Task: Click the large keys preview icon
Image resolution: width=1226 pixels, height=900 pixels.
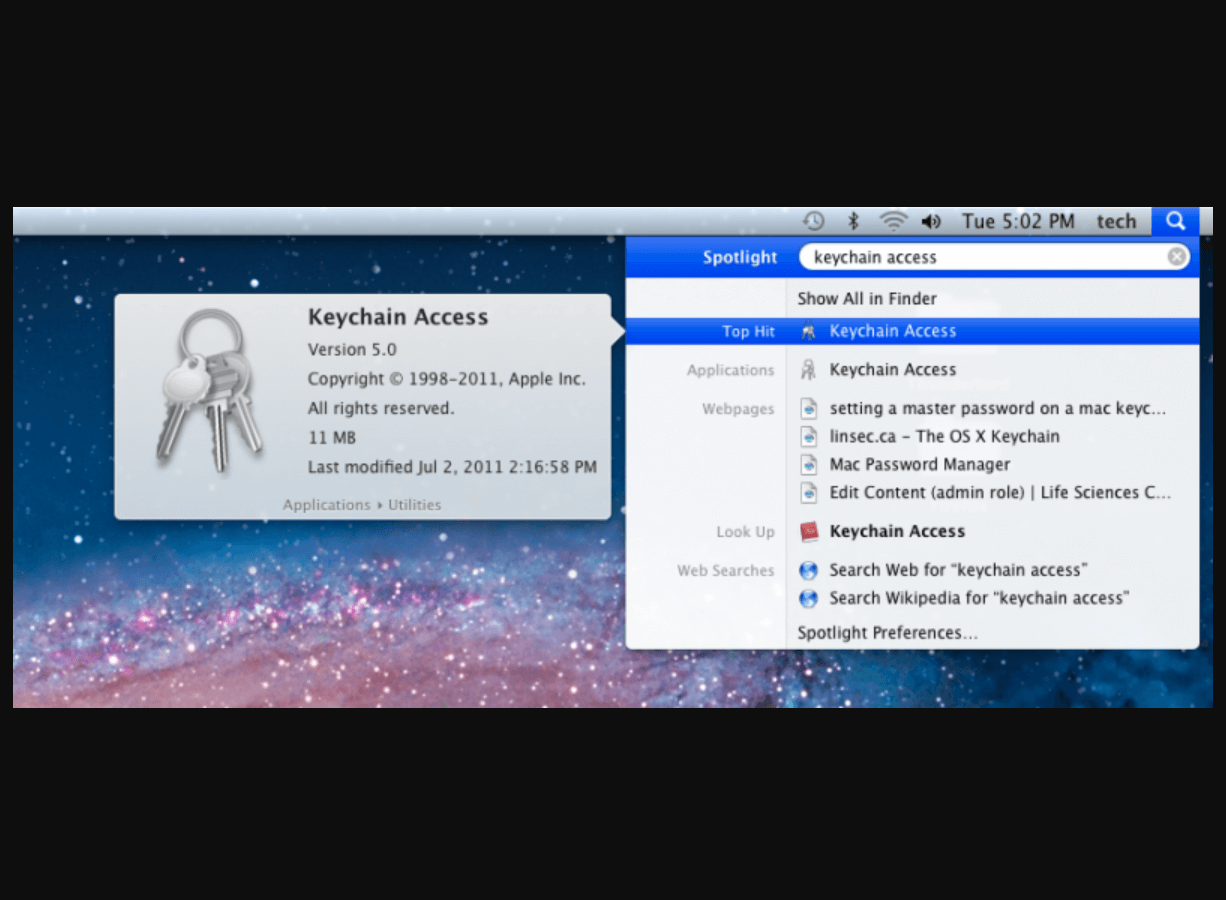Action: click(x=209, y=389)
